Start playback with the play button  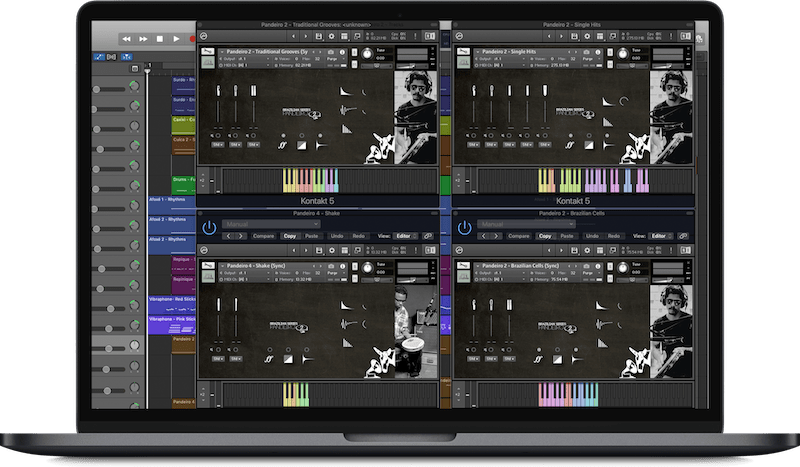[x=177, y=39]
